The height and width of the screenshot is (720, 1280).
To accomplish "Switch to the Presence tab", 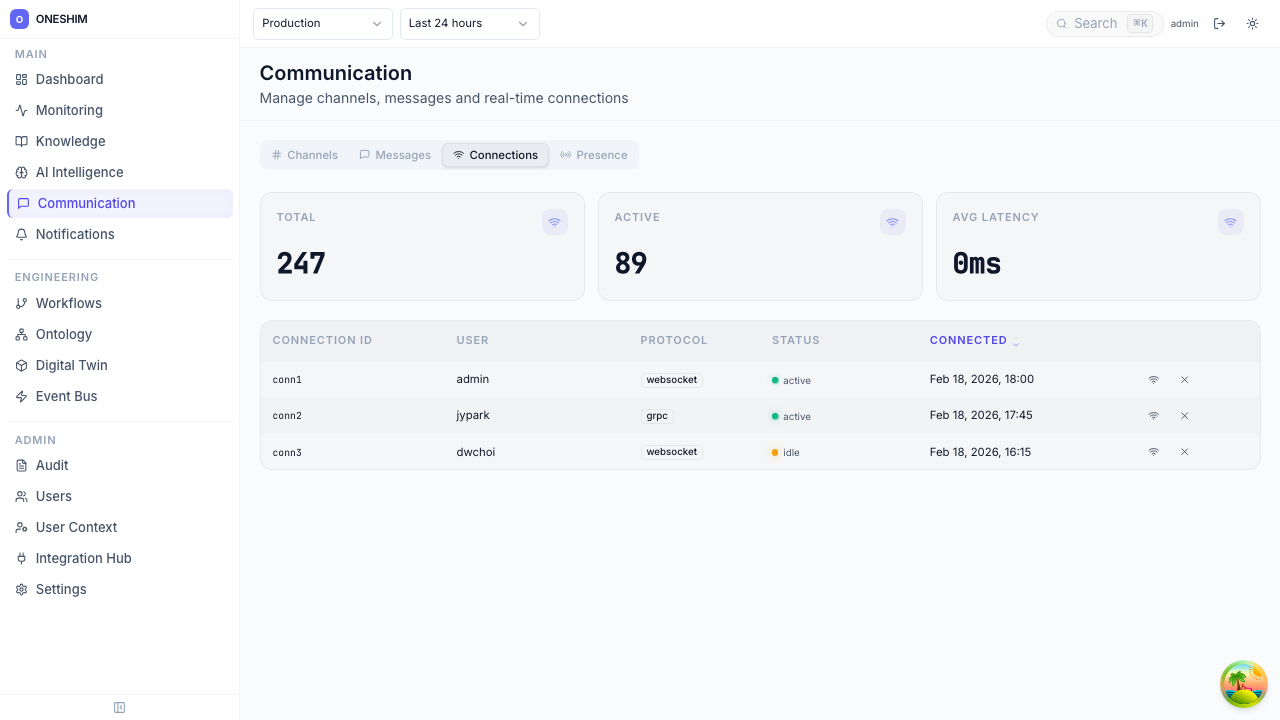I will tap(593, 155).
